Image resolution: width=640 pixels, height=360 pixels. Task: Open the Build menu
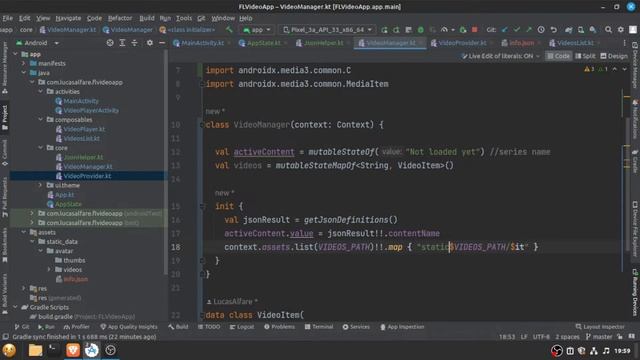147,18
